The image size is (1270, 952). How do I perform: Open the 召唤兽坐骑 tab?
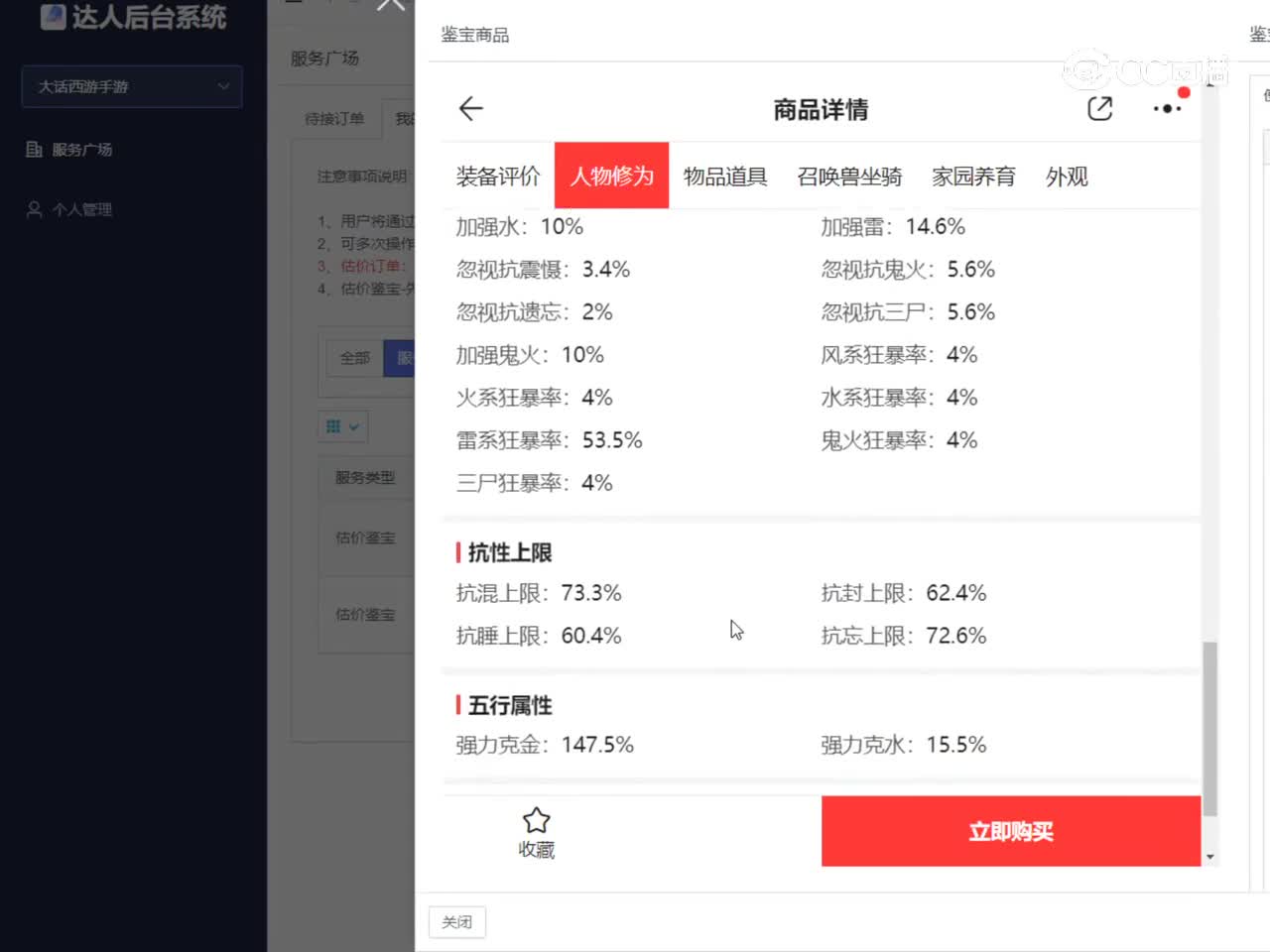pos(849,177)
